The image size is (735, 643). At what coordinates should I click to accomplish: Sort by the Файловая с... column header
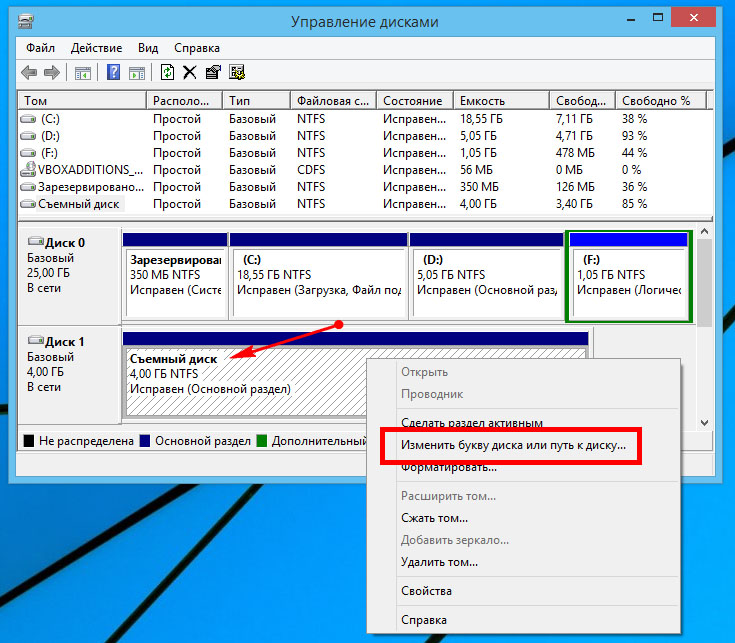(x=334, y=100)
